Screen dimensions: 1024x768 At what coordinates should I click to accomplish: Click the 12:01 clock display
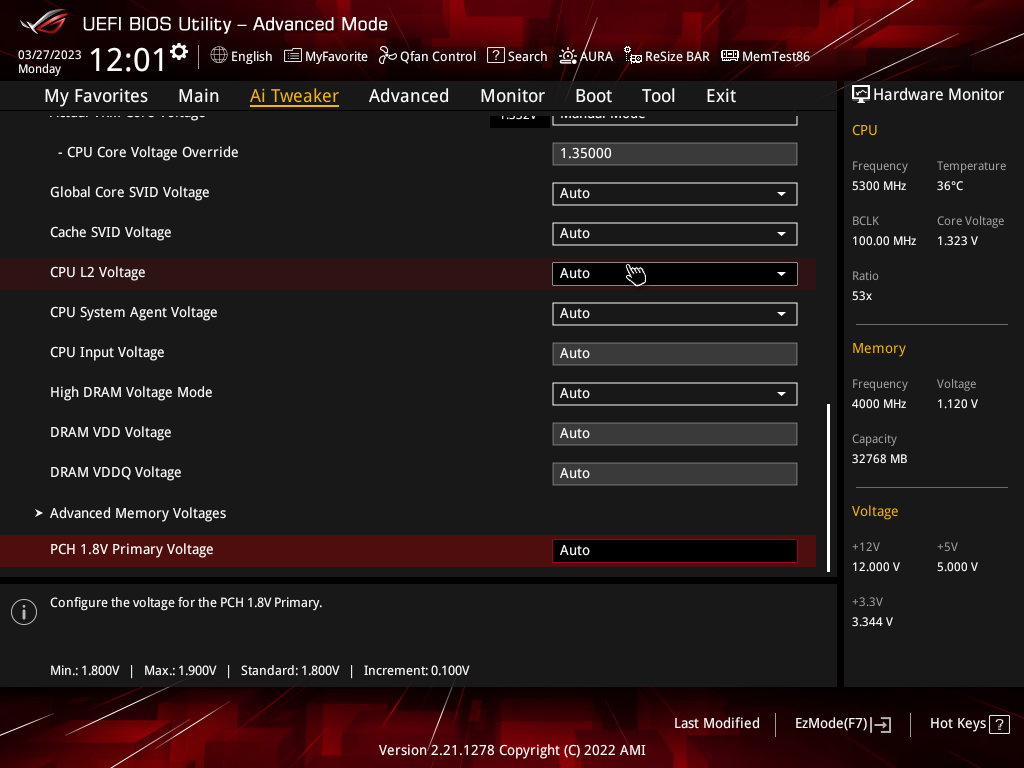coord(127,60)
